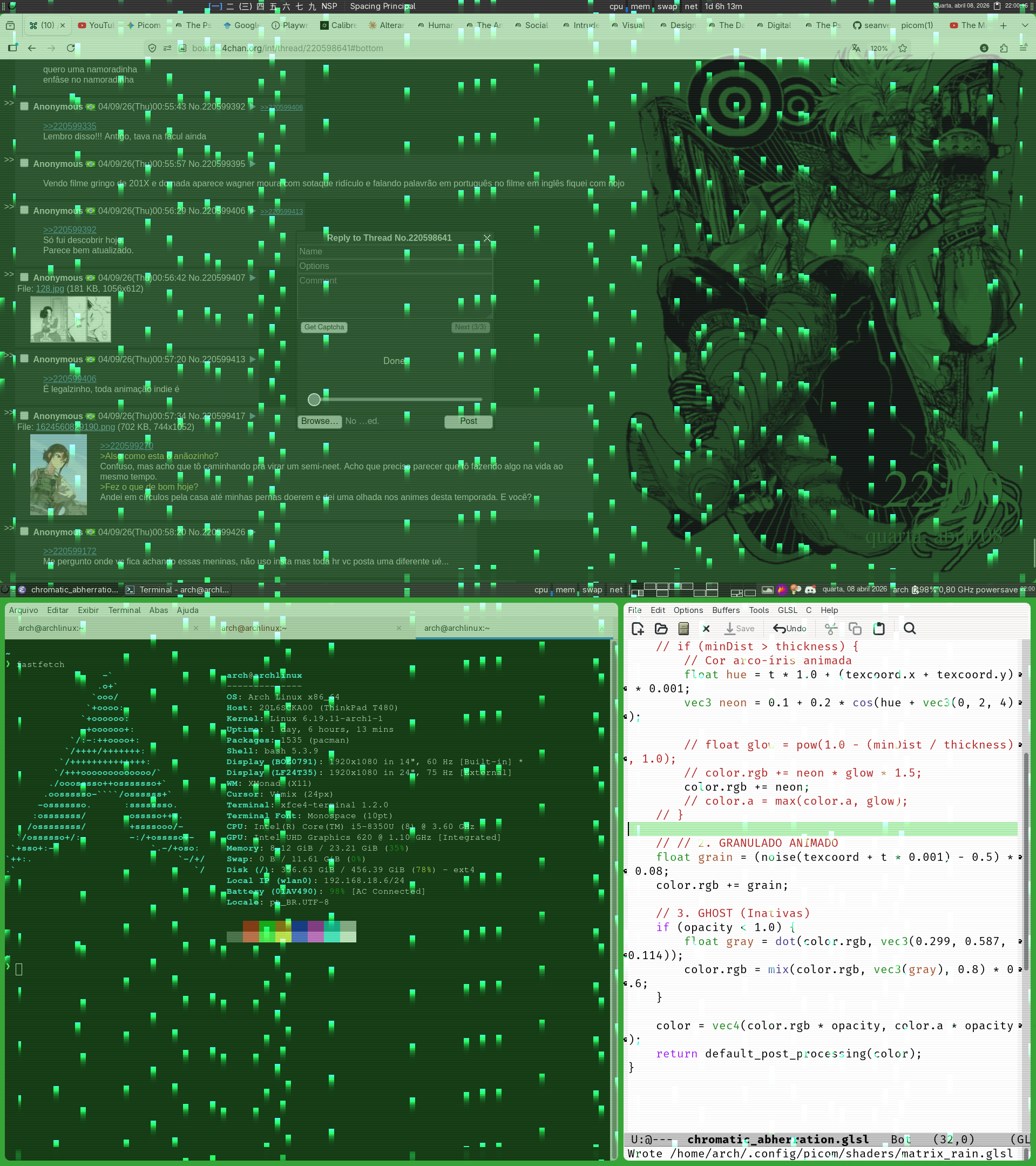Close the Reply to Thread dialog
1036x1166 pixels.
pos(487,238)
